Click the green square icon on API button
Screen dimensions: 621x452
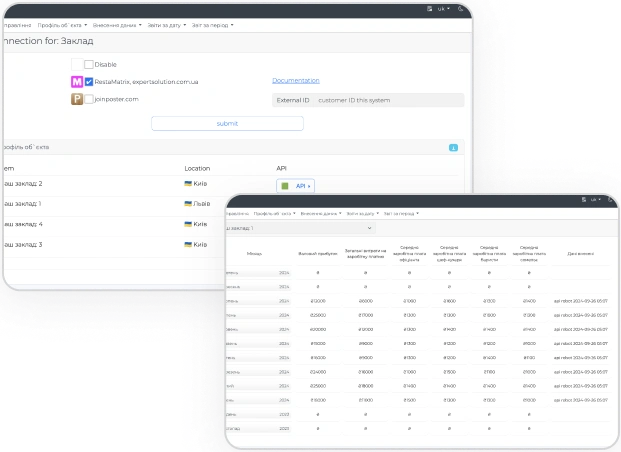284,185
